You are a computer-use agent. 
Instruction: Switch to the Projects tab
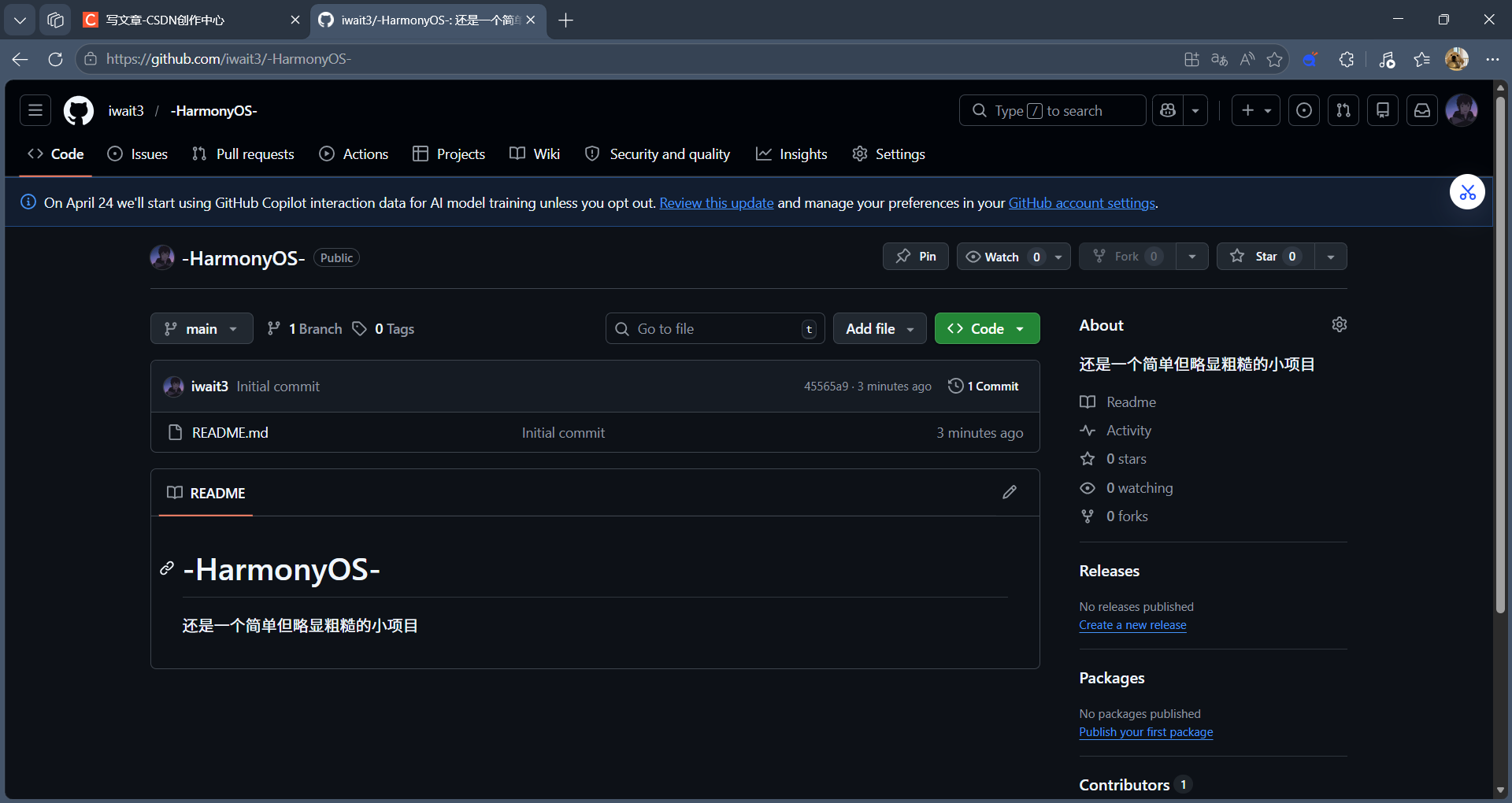(449, 154)
